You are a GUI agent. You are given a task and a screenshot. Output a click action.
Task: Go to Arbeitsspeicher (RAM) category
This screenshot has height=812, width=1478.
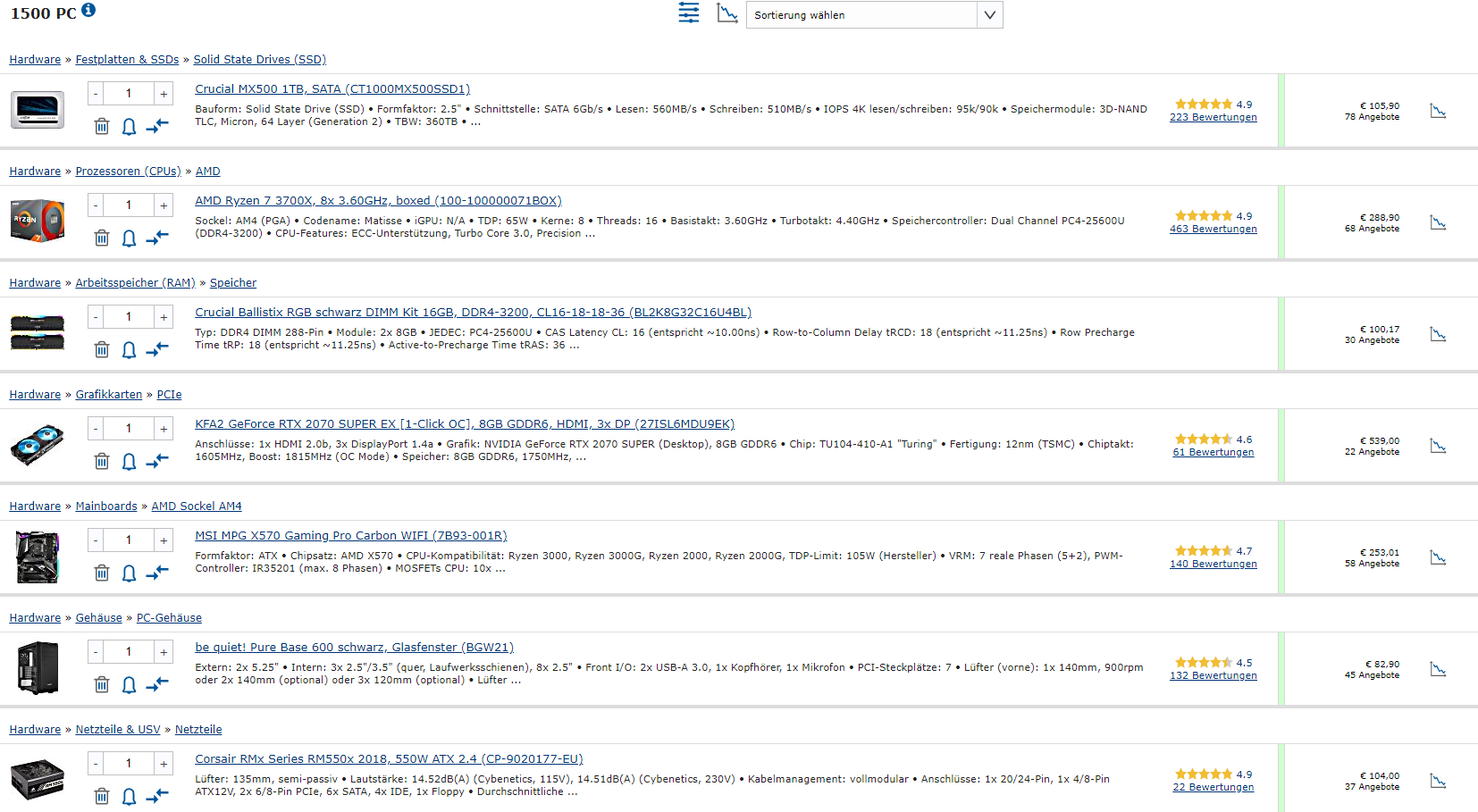pyautogui.click(x=135, y=282)
